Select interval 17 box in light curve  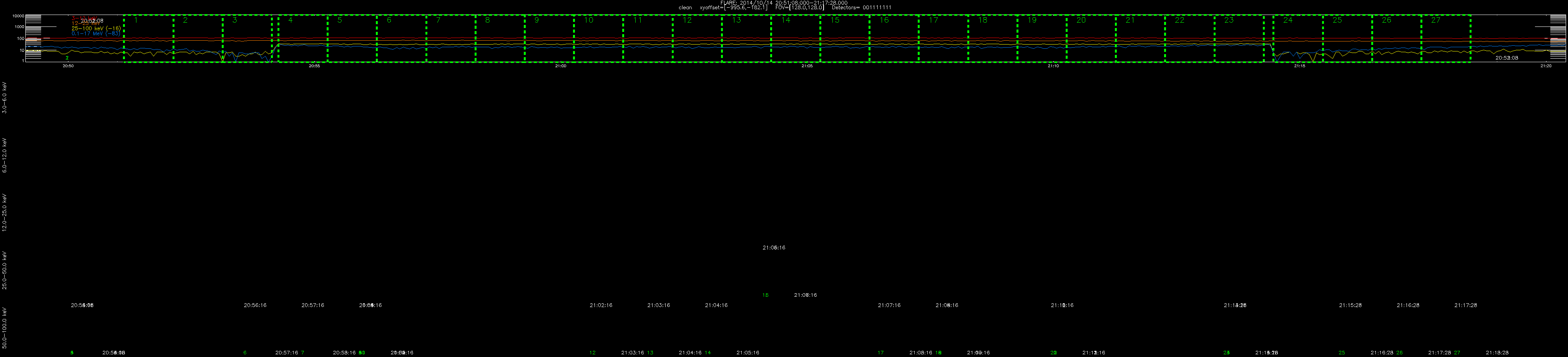pos(944,38)
